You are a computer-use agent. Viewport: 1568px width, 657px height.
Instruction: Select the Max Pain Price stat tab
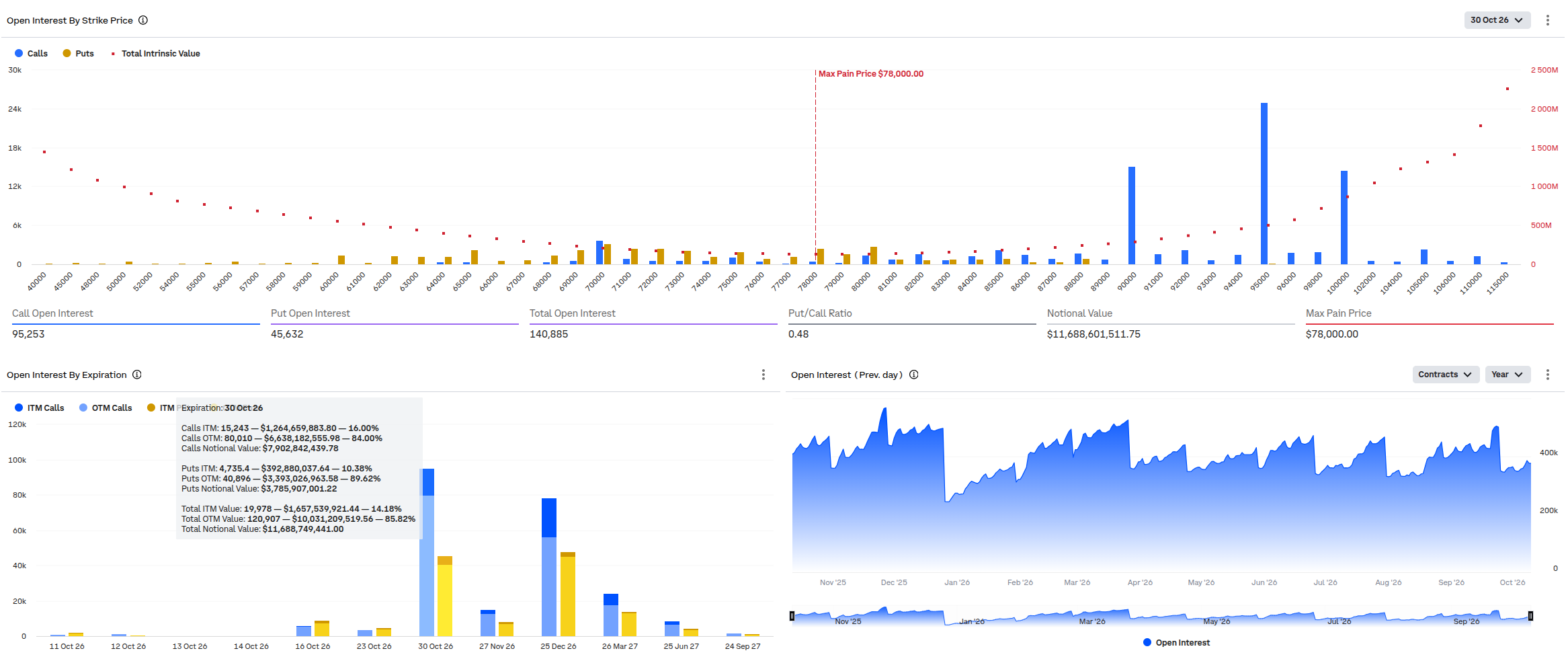point(1430,323)
